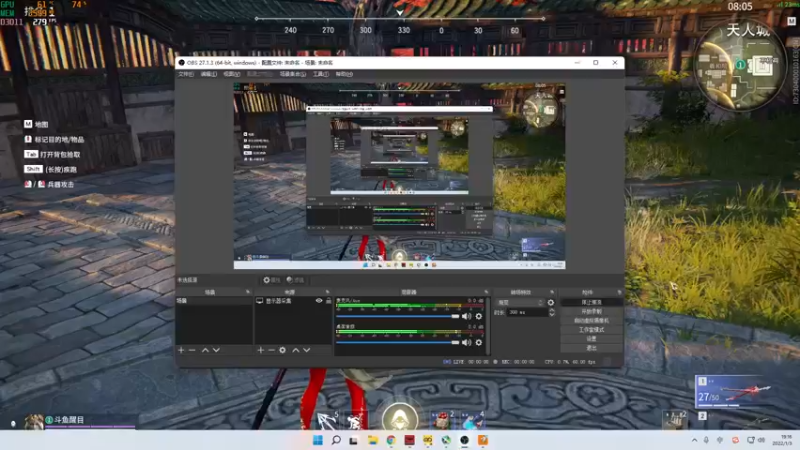Click the 属性 Properties button above sources
Image resolution: width=800 pixels, height=450 pixels.
(271, 280)
